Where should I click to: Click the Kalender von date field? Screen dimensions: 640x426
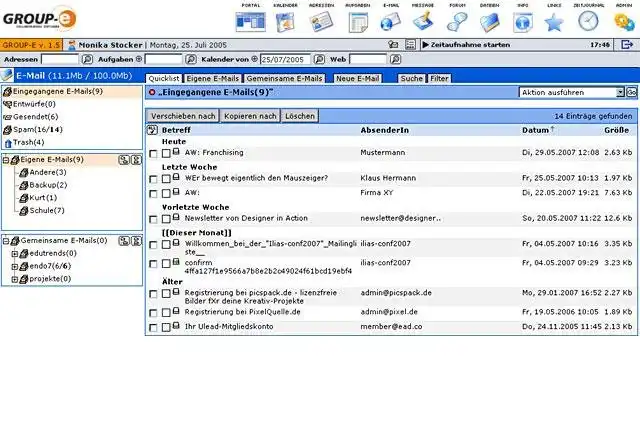pos(285,59)
